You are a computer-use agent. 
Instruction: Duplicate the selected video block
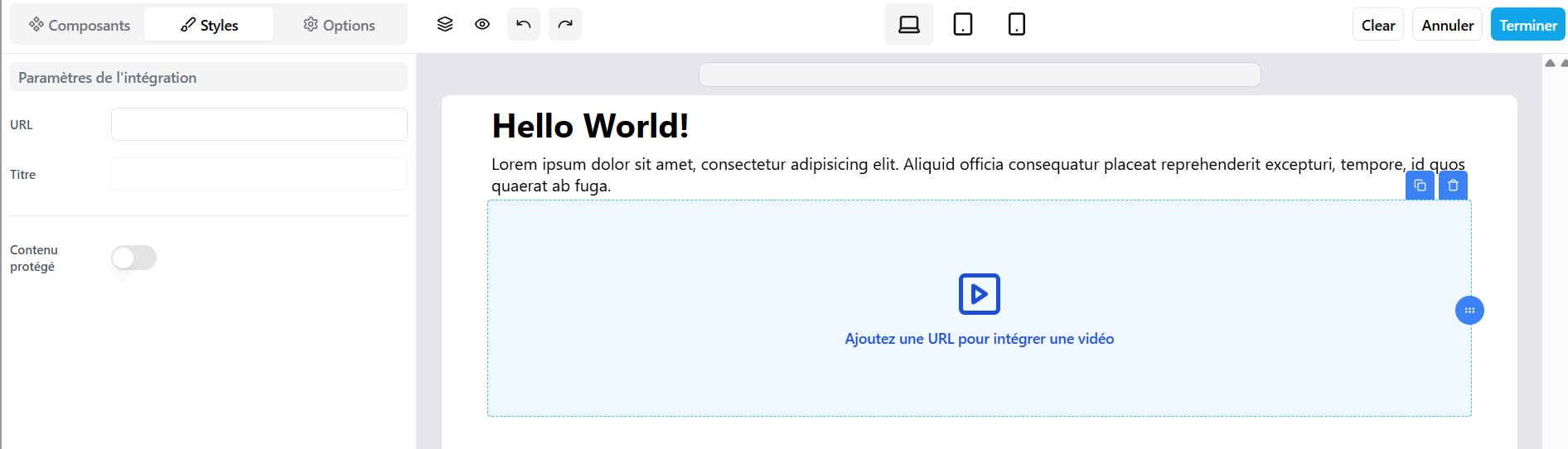click(x=1420, y=186)
